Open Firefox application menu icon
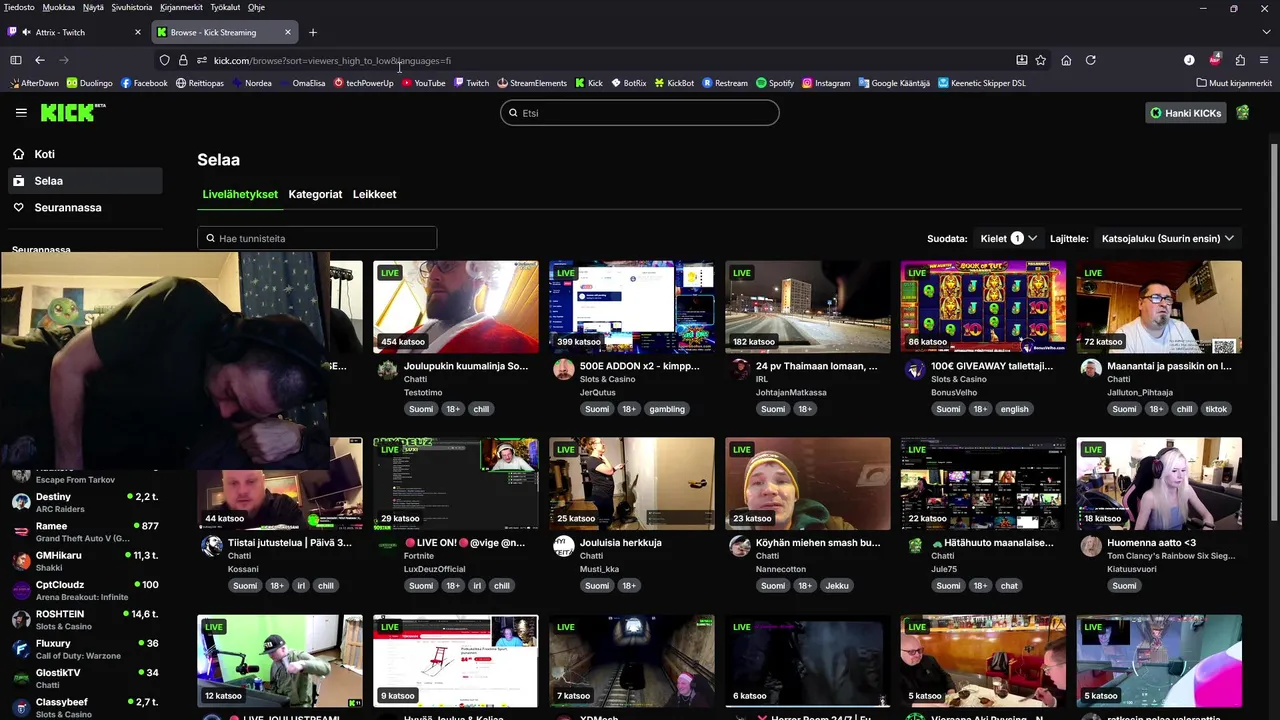The width and height of the screenshot is (1280, 720). pyautogui.click(x=1265, y=60)
